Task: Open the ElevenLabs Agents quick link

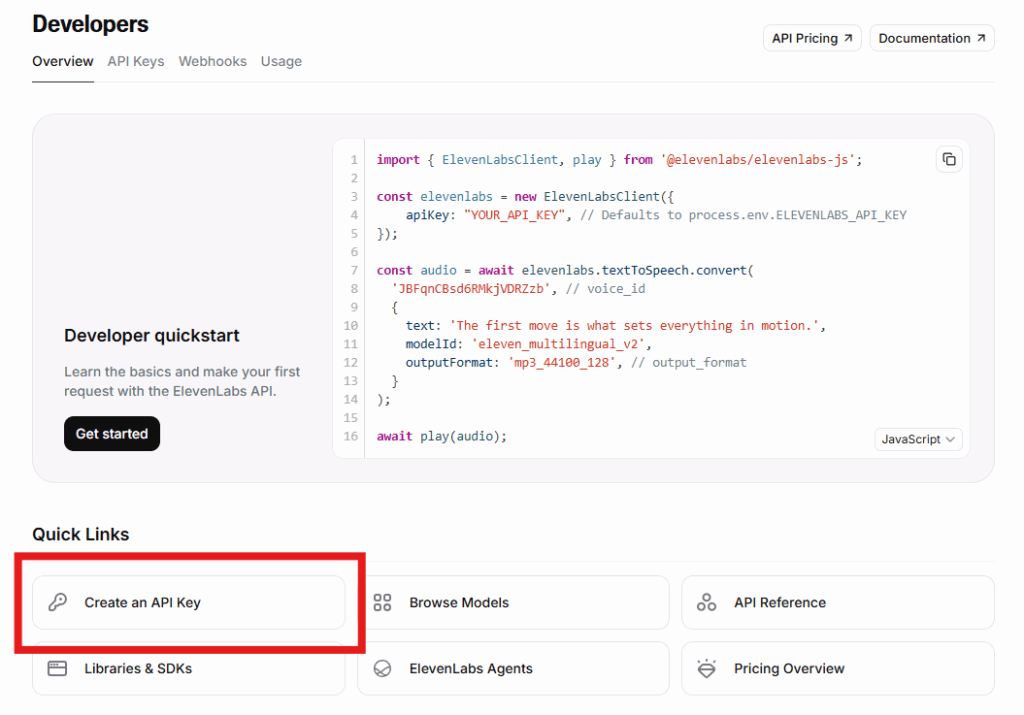Action: tap(513, 668)
